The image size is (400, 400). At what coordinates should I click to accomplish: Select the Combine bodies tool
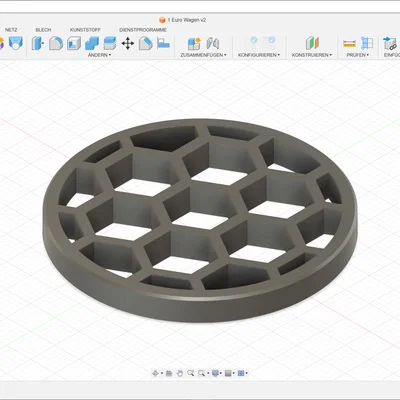[x=92, y=43]
